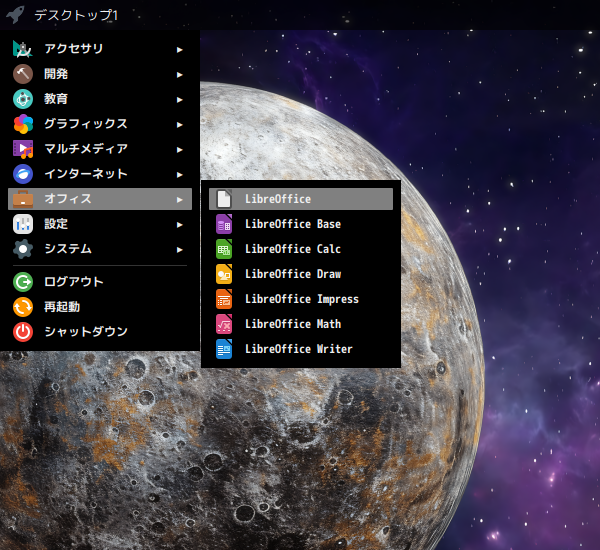Open the マルチメディア menu category
600x550 pixels.
(85, 149)
